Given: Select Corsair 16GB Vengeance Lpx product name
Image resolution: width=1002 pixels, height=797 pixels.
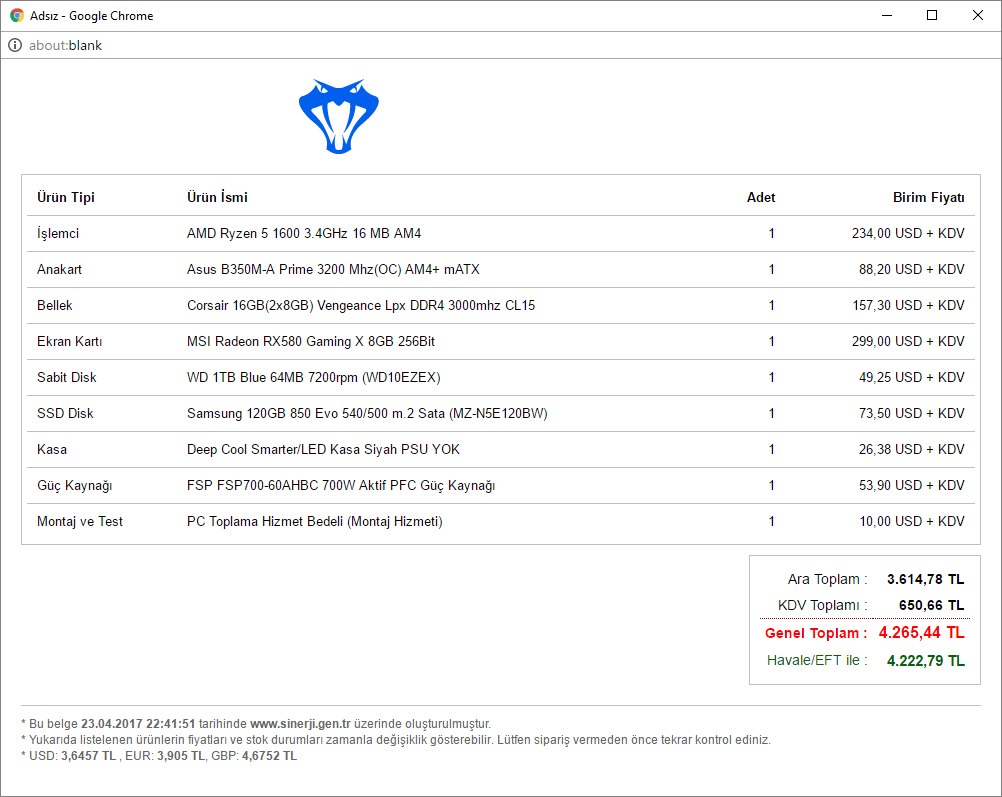Looking at the screenshot, I should (x=361, y=306).
